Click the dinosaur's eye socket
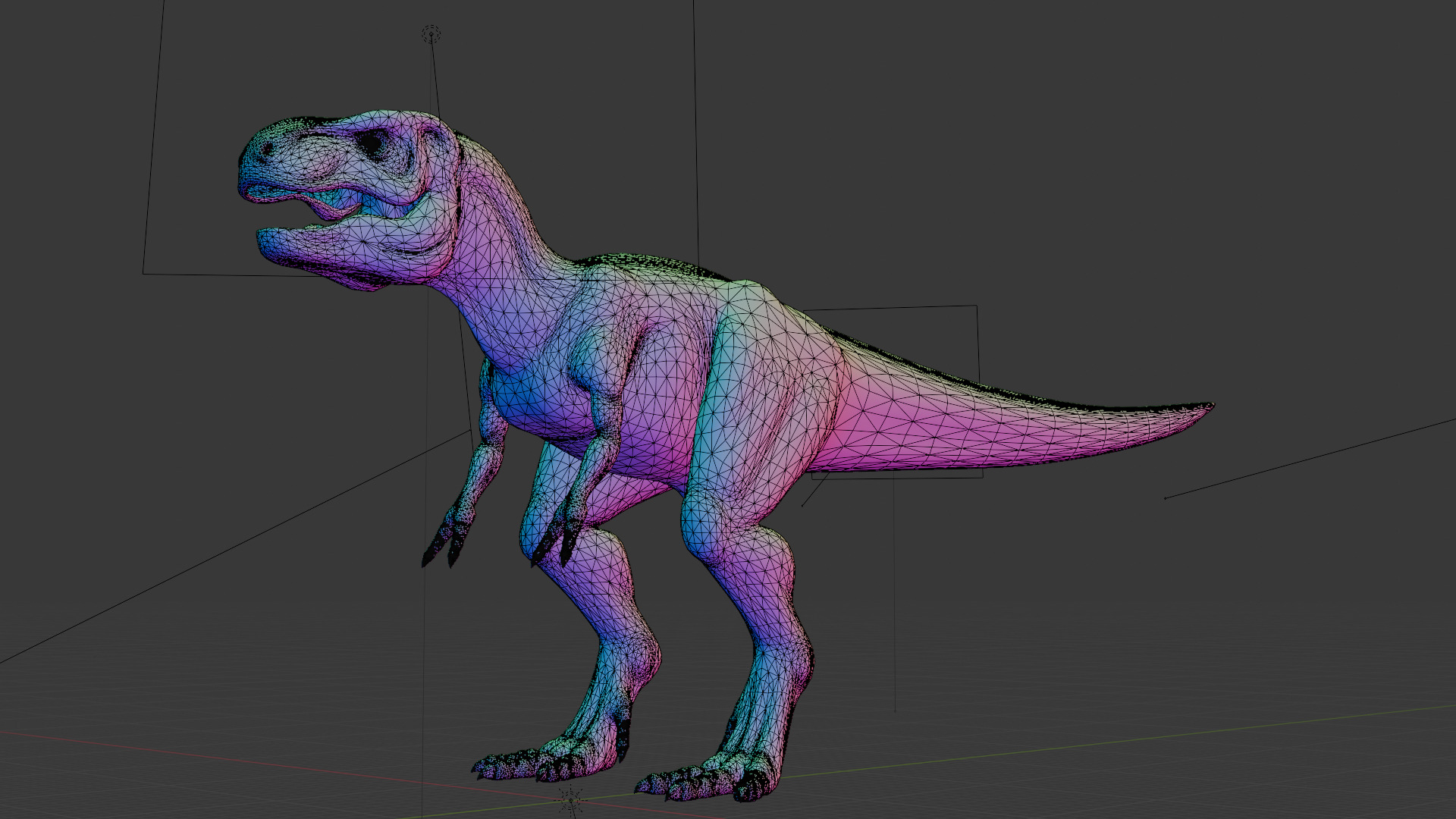This screenshot has height=819, width=1456. pos(372,142)
